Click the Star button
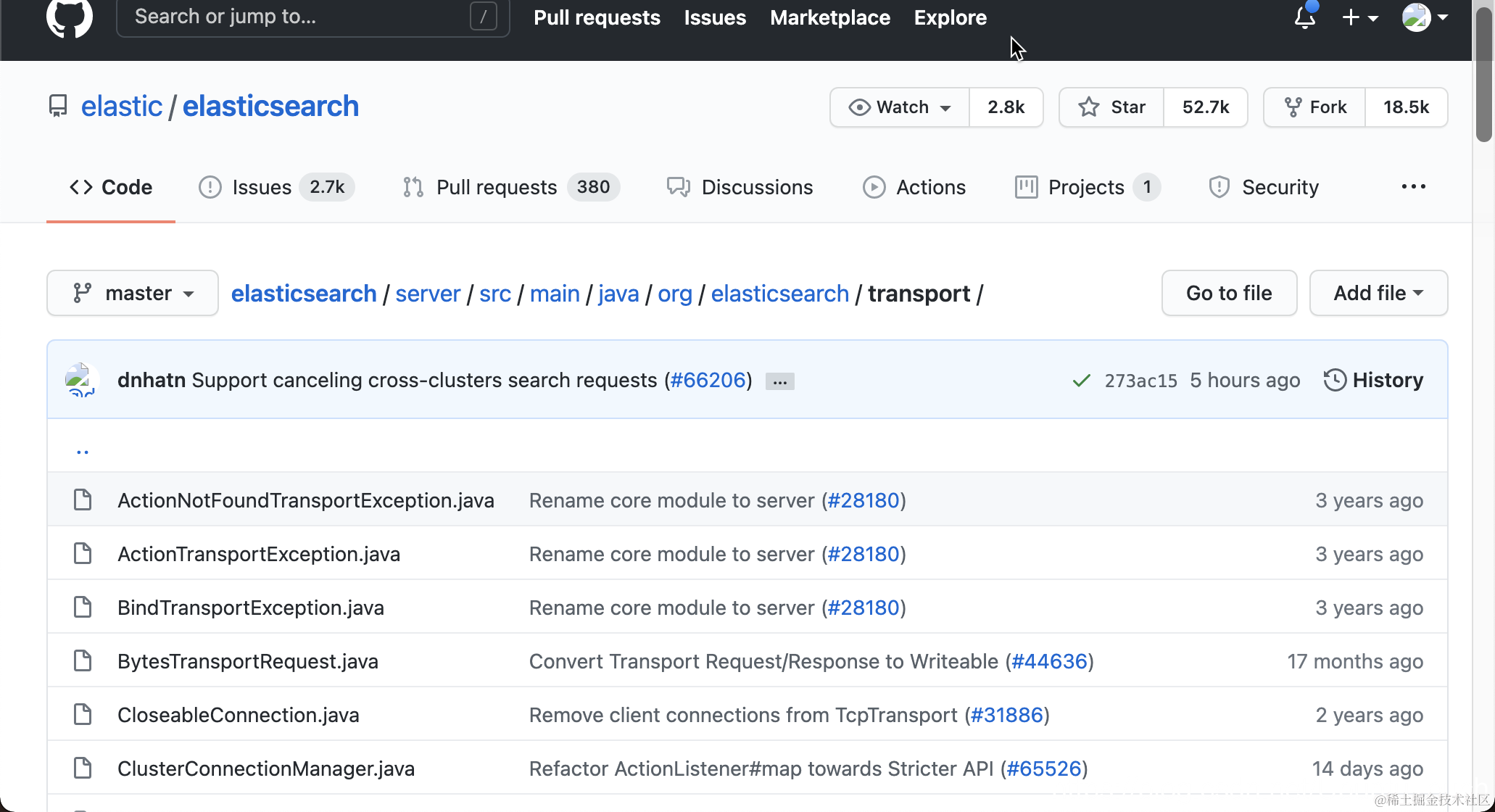This screenshot has height=812, width=1495. point(1111,107)
